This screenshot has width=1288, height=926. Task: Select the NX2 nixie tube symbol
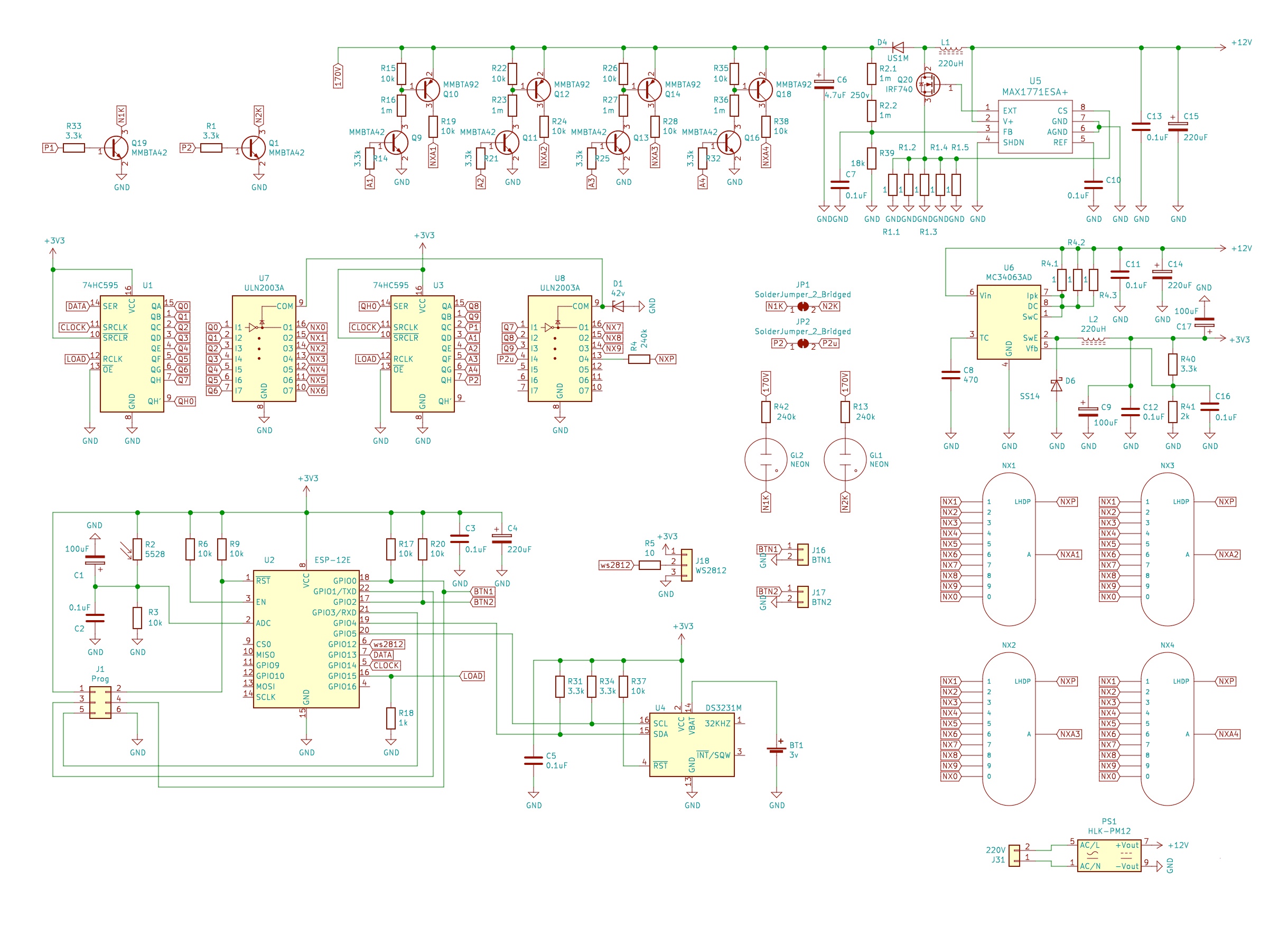tap(1009, 728)
